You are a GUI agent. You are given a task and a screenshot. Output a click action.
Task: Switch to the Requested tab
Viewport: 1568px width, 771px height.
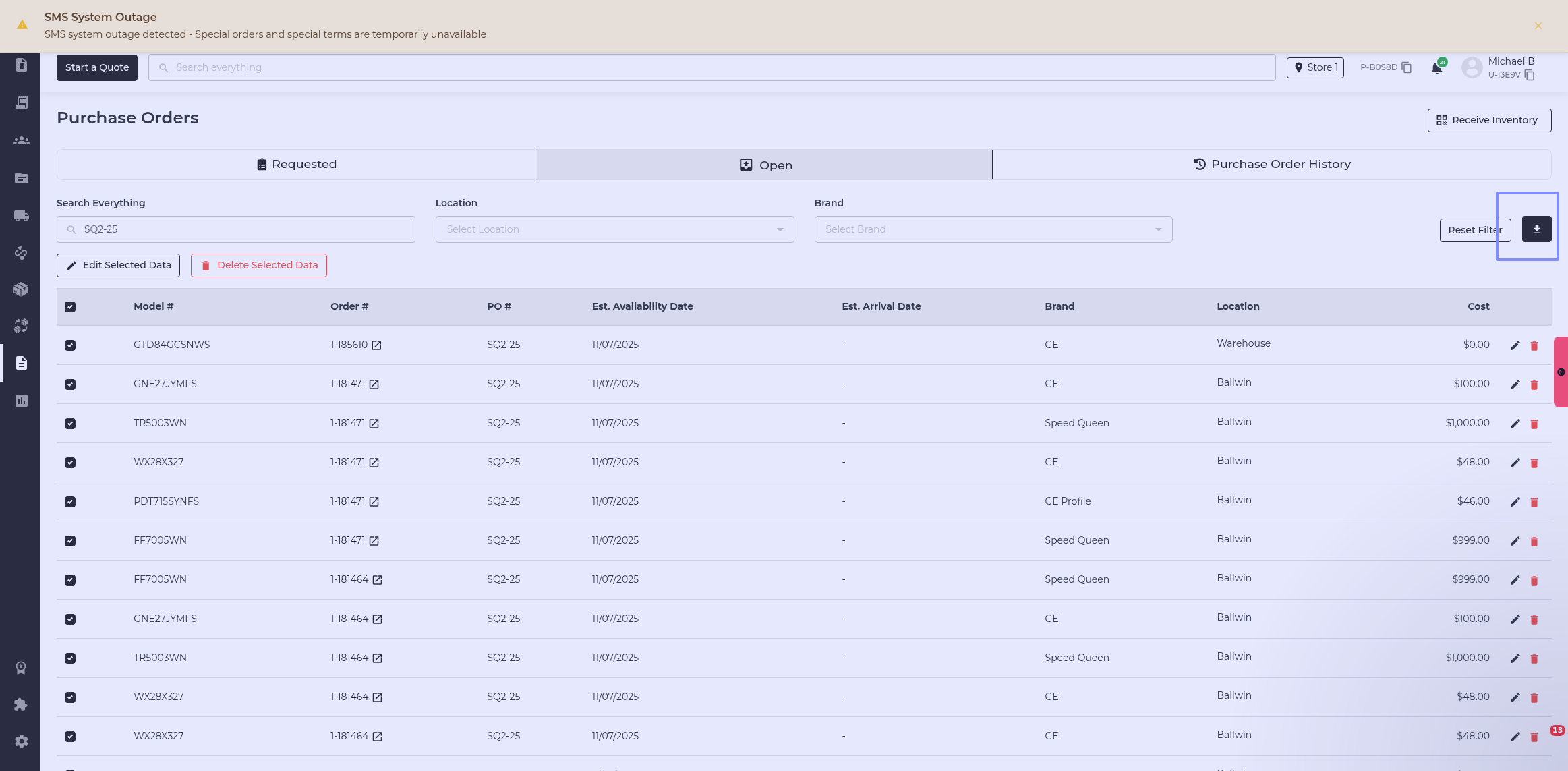[297, 165]
